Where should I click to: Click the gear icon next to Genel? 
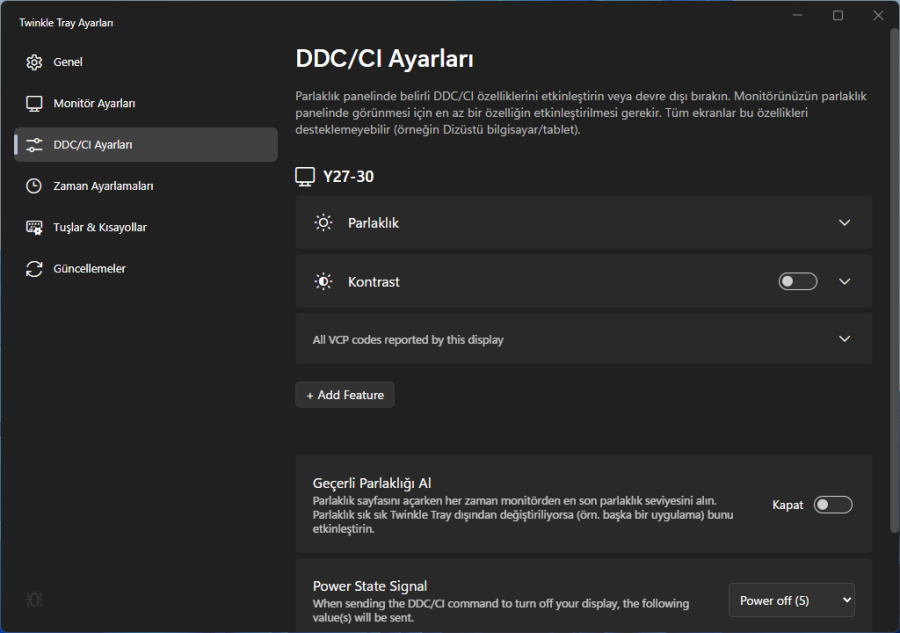(x=34, y=62)
